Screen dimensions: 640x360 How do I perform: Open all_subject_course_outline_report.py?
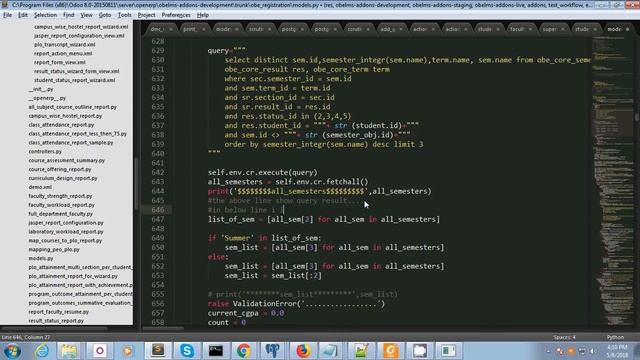point(72,107)
